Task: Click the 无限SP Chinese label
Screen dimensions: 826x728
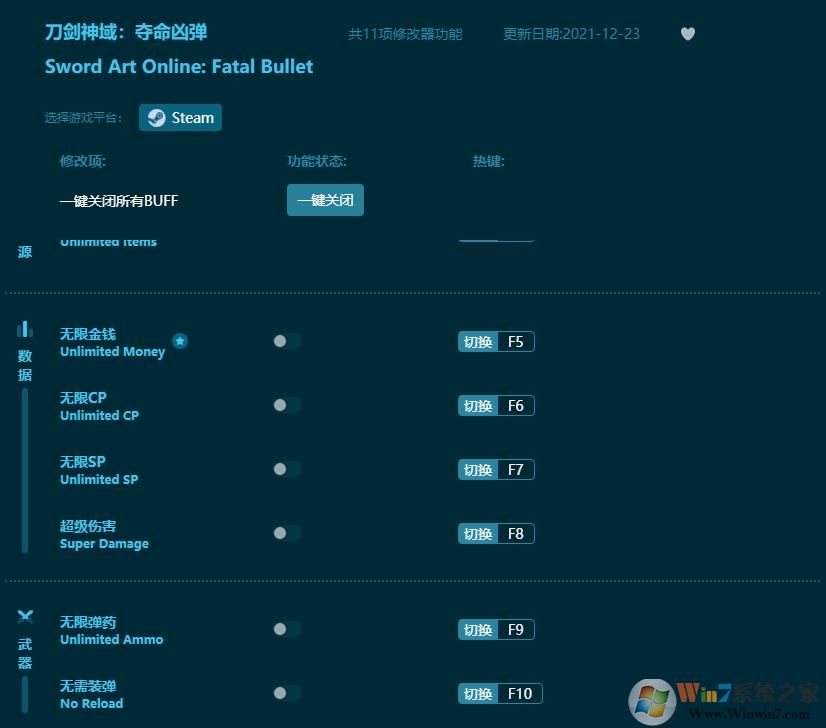Action: tap(83, 462)
